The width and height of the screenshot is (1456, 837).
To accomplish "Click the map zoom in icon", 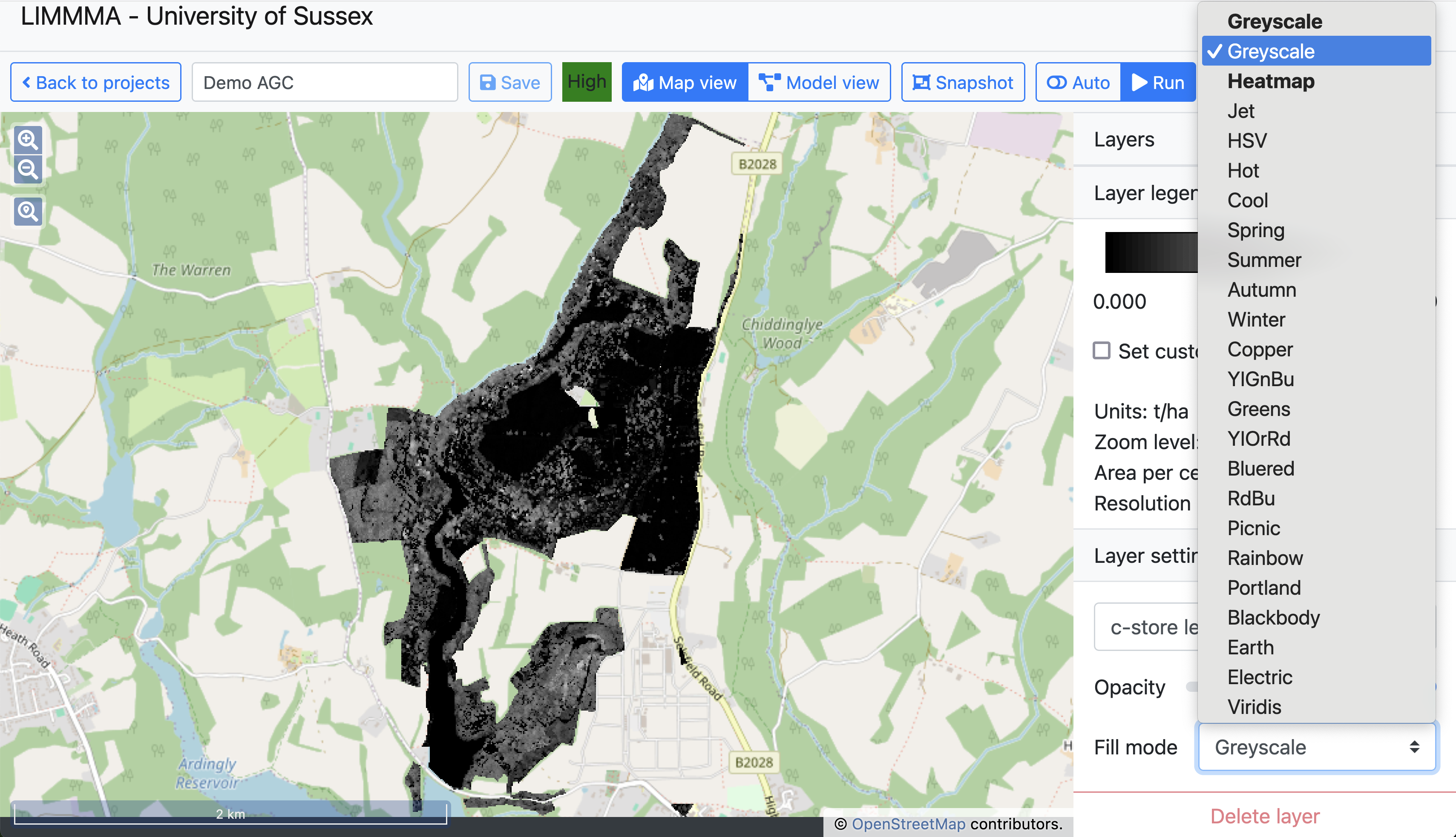I will [28, 140].
